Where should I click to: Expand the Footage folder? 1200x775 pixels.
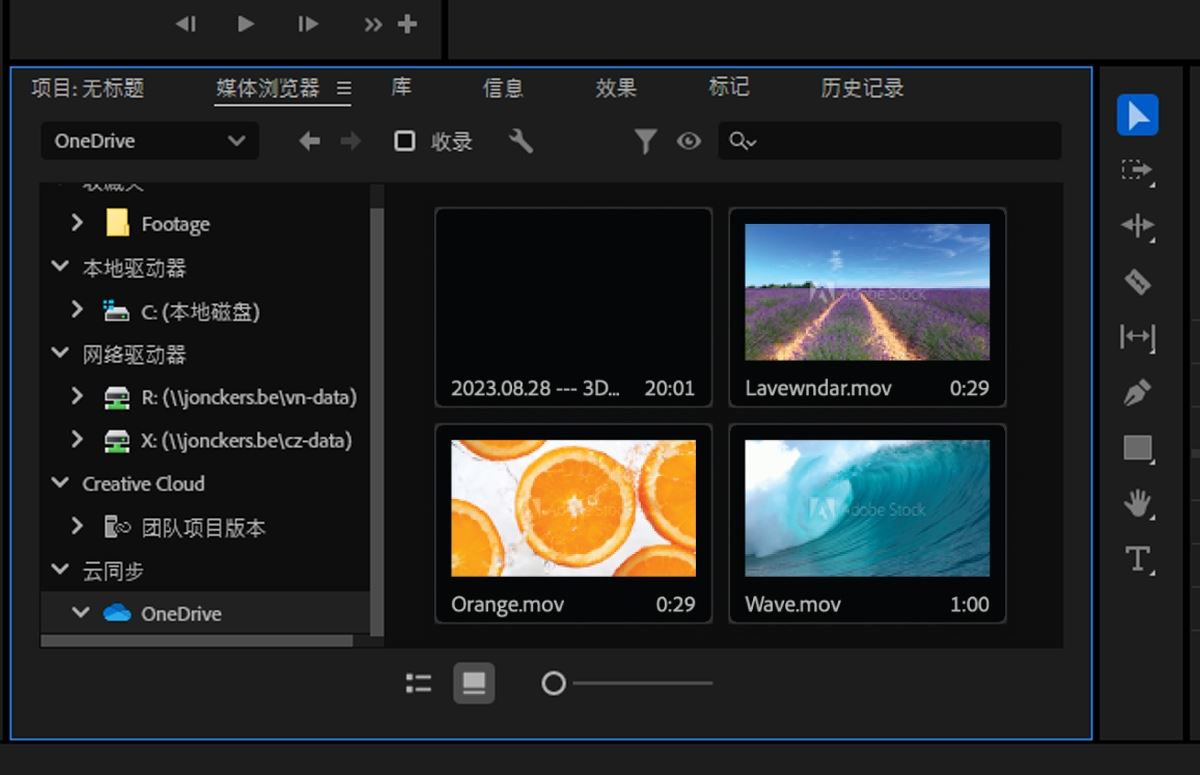[x=77, y=223]
